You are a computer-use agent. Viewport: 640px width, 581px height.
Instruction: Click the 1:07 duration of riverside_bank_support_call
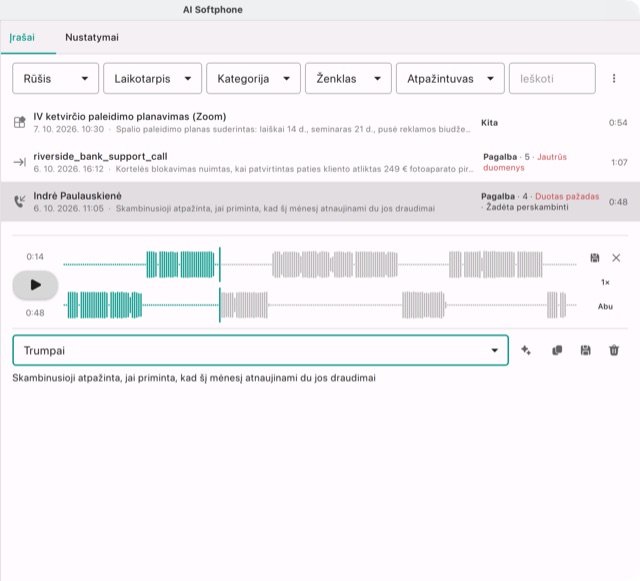click(619, 163)
